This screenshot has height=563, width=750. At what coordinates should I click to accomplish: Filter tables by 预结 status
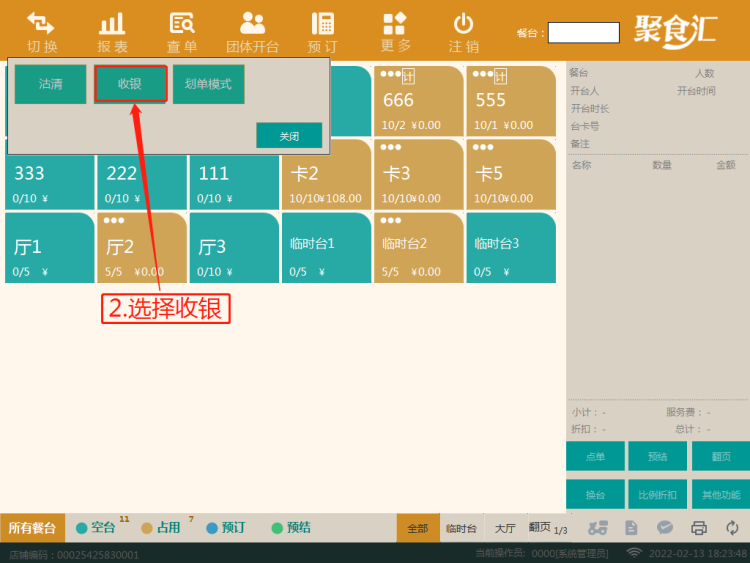point(291,528)
